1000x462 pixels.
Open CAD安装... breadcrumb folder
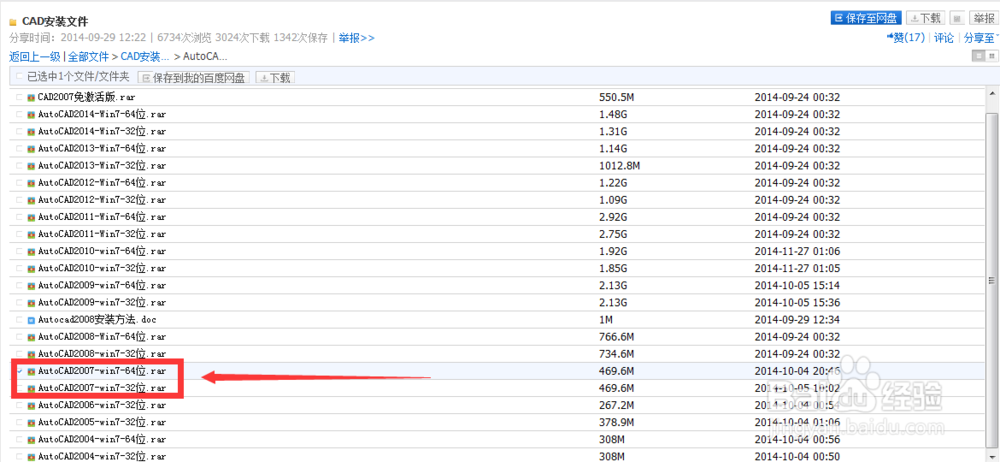coord(145,56)
